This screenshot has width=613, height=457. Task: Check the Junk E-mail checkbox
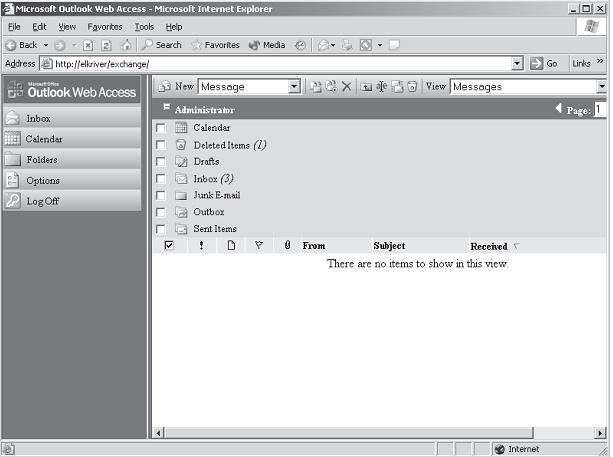point(160,195)
